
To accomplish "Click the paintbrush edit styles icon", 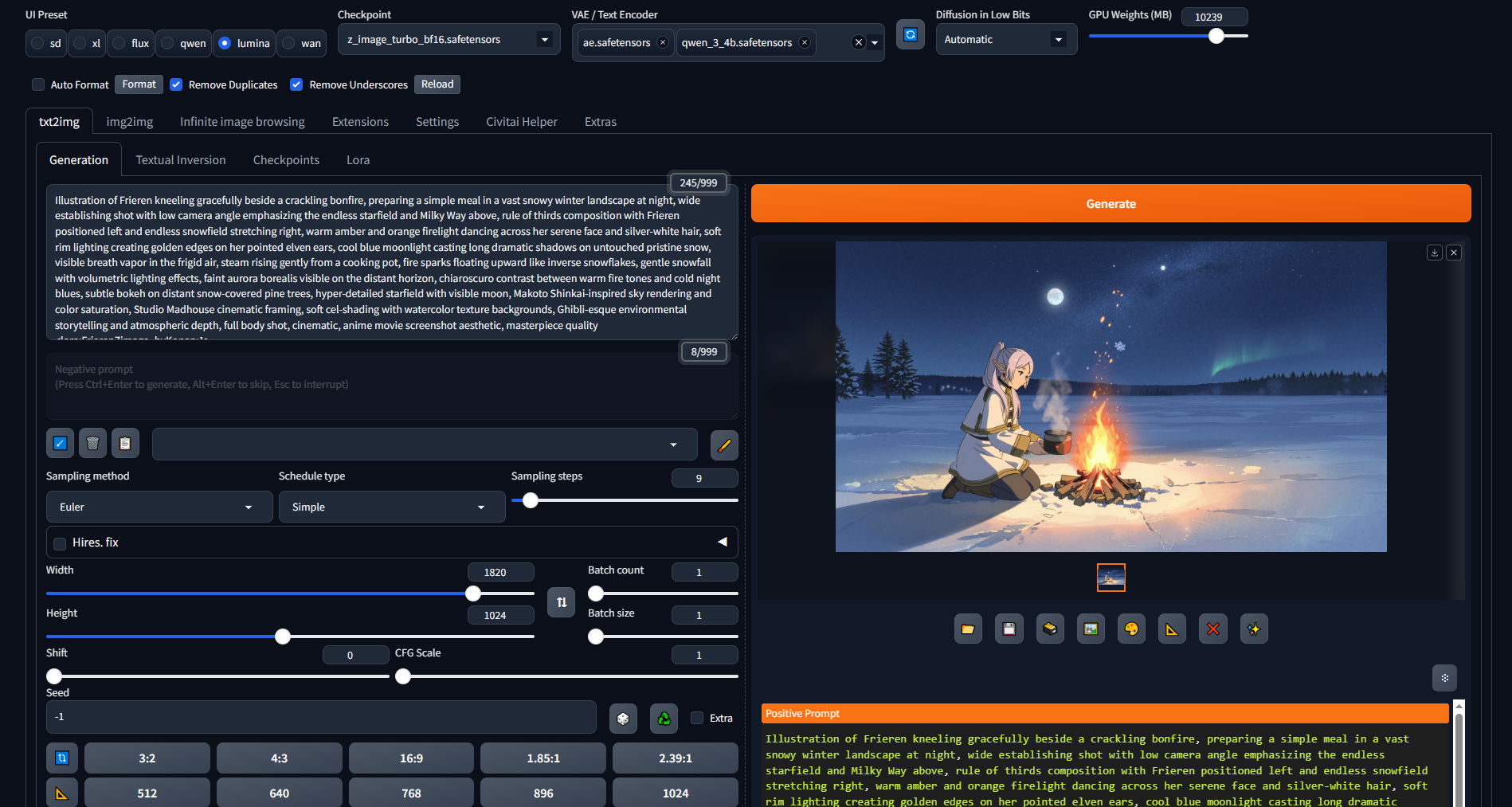I will tap(723, 445).
